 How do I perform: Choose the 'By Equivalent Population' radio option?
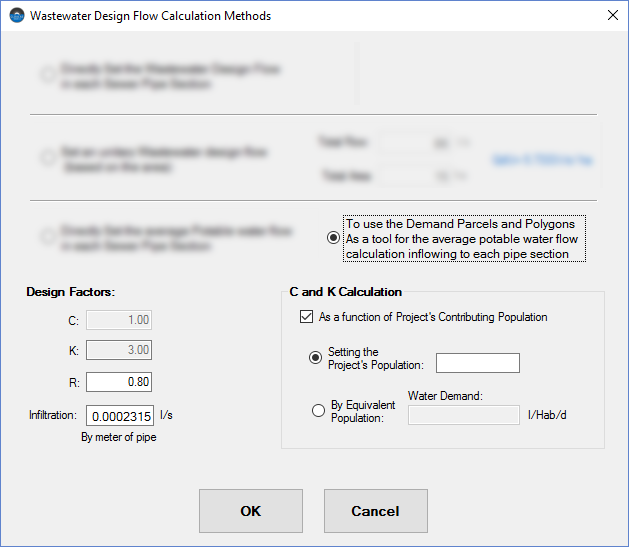click(317, 410)
